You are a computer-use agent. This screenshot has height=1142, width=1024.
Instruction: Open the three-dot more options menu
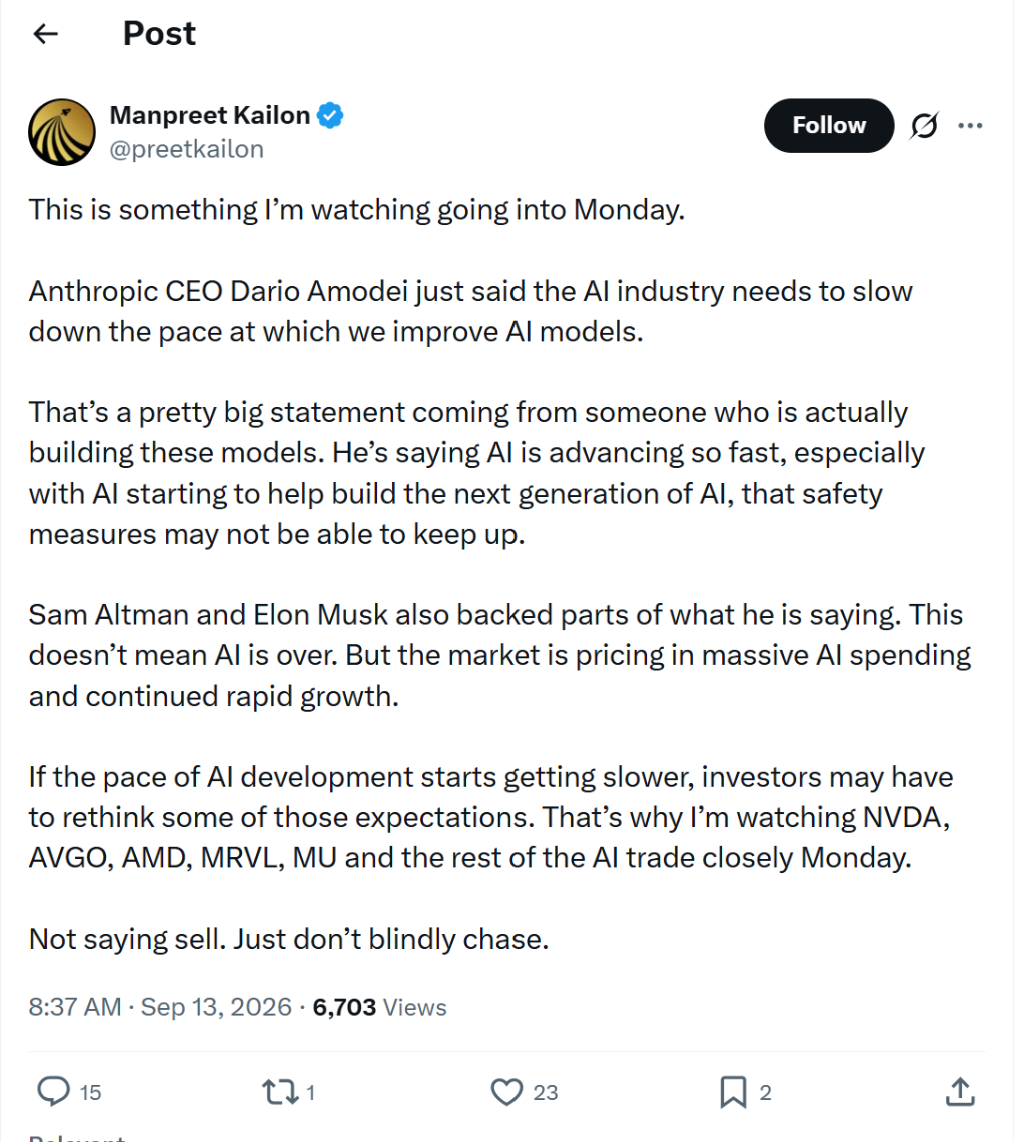[970, 125]
